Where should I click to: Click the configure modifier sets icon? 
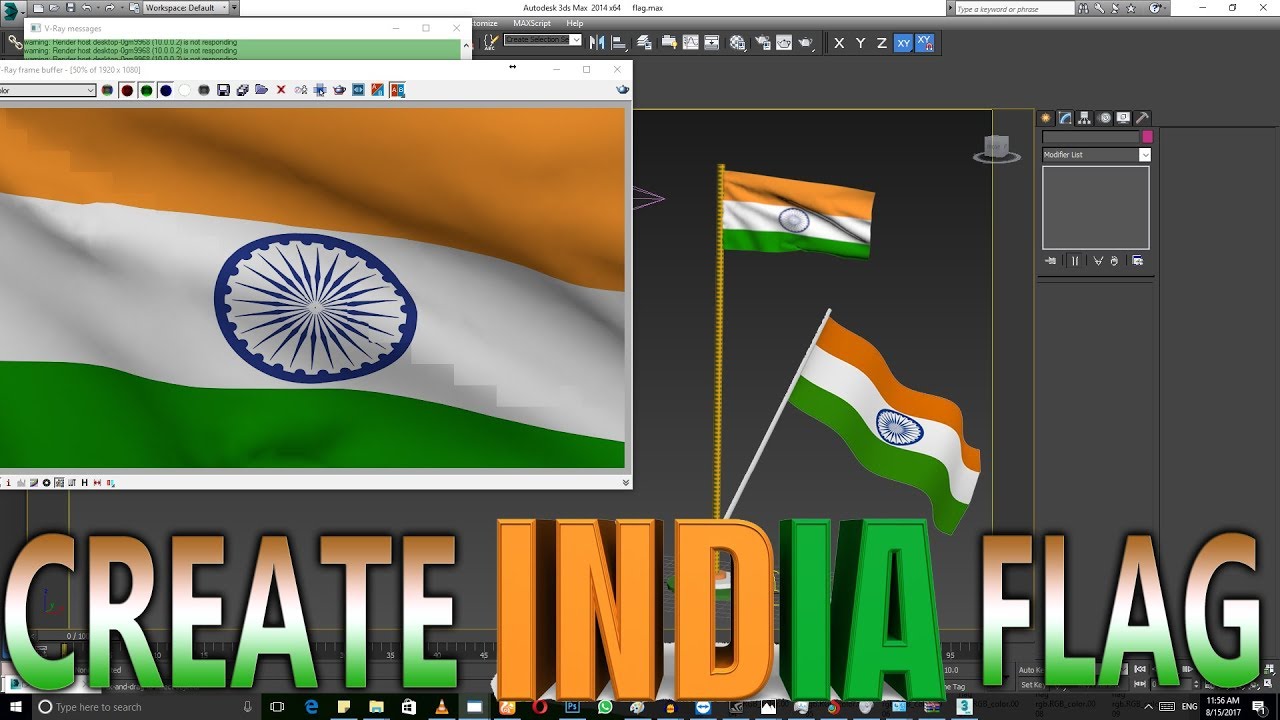coord(1137,261)
